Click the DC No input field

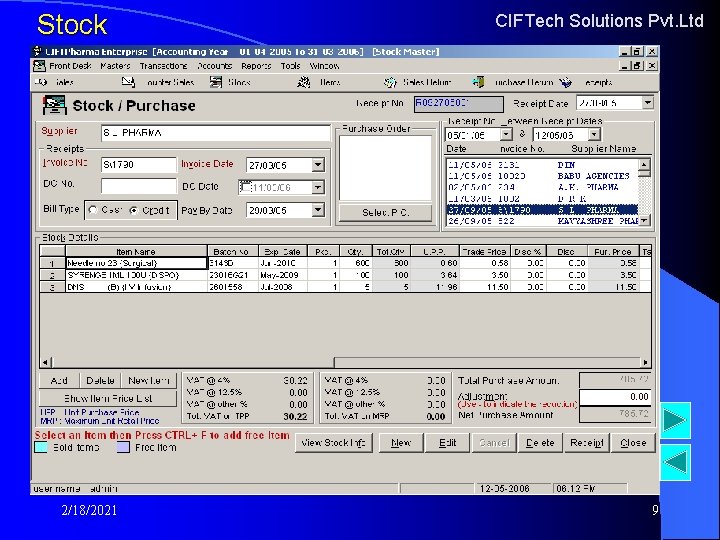pyautogui.click(x=138, y=186)
